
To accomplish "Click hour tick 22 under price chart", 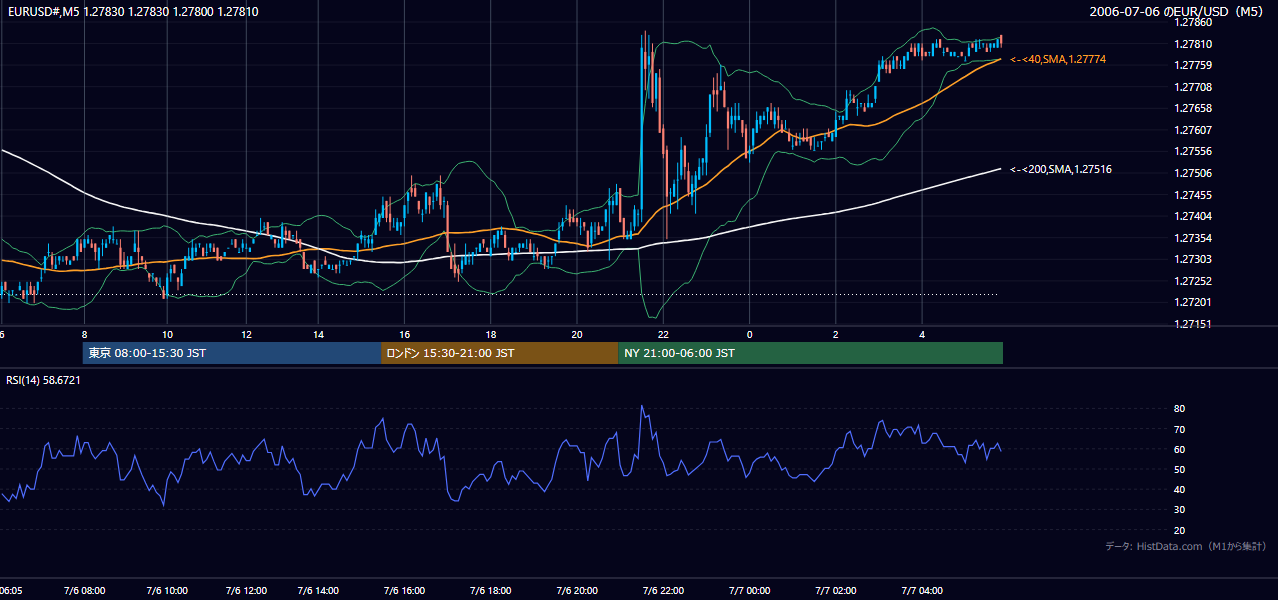I will [x=663, y=334].
